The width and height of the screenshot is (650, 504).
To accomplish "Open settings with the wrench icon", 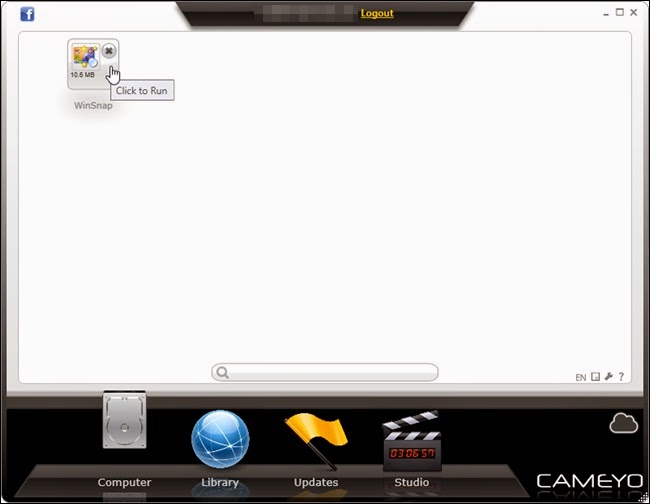I will [x=609, y=376].
